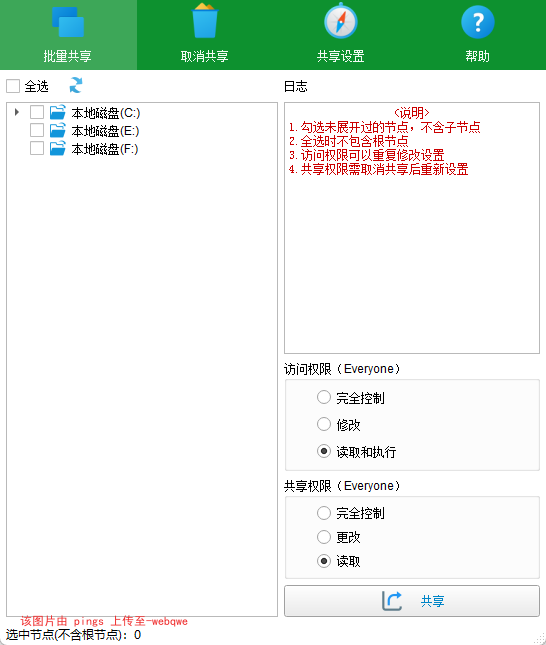Select the 本地磁盘(E:) tree label
This screenshot has width=546, height=645.
coord(105,131)
